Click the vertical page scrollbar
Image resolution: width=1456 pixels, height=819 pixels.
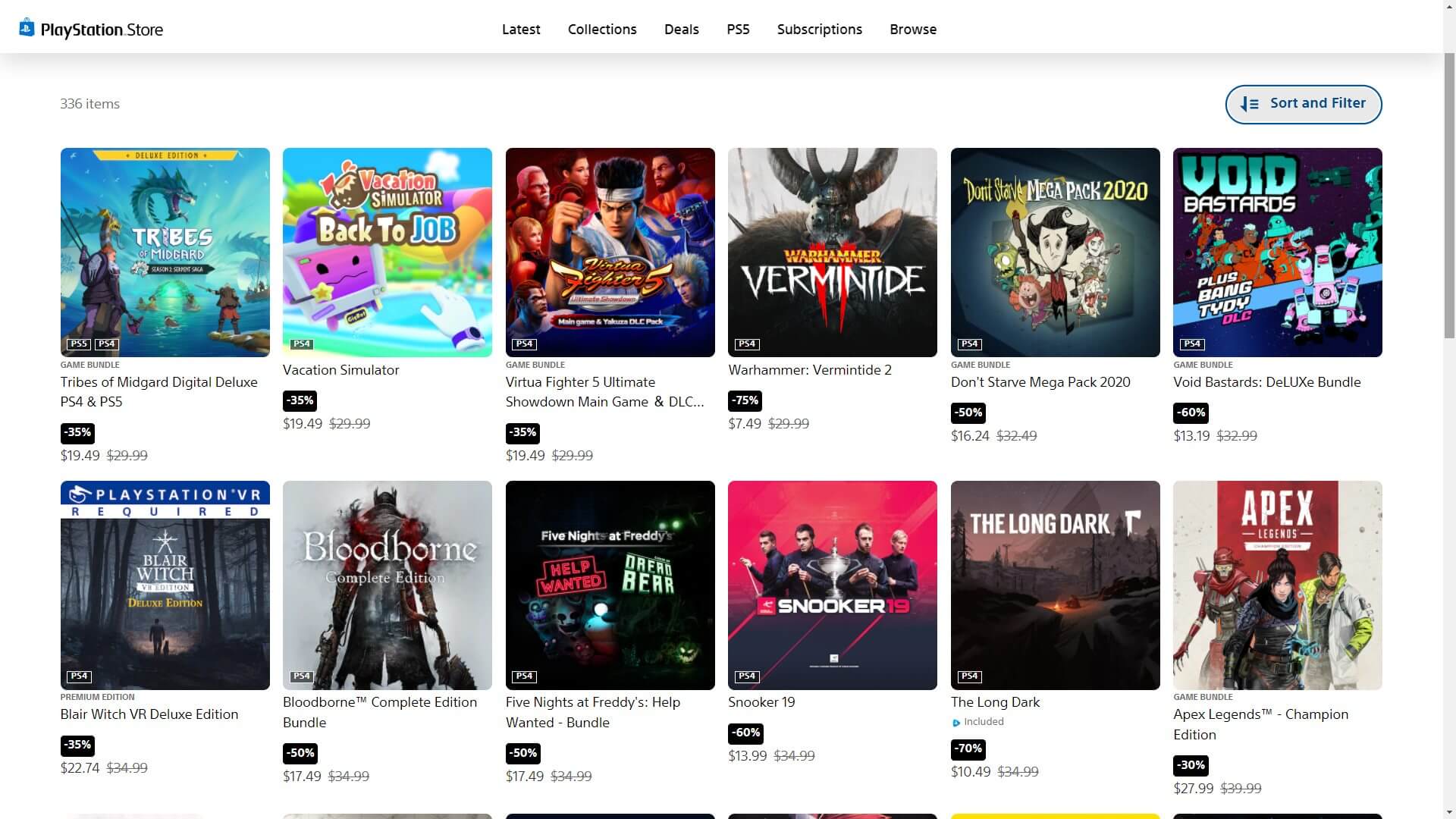tap(1448, 197)
